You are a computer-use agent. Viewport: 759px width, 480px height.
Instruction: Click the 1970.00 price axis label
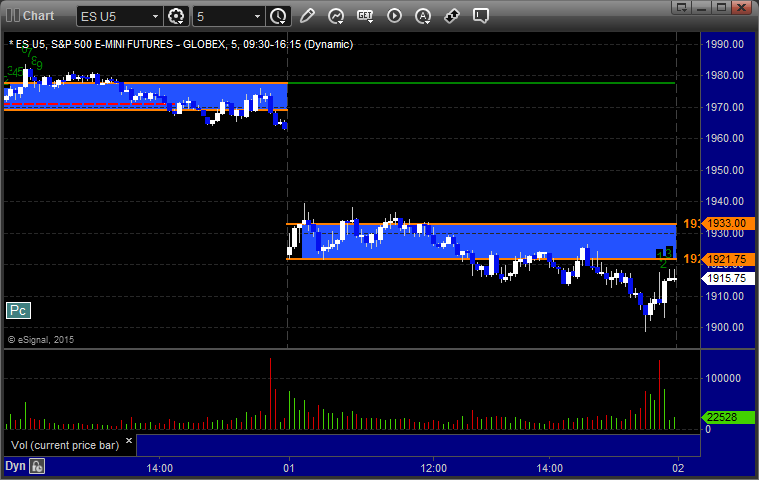coord(725,107)
